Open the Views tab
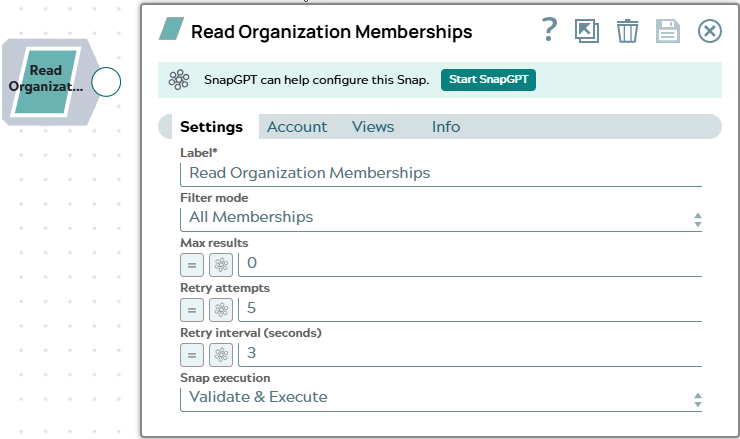740x439 pixels. 373,127
